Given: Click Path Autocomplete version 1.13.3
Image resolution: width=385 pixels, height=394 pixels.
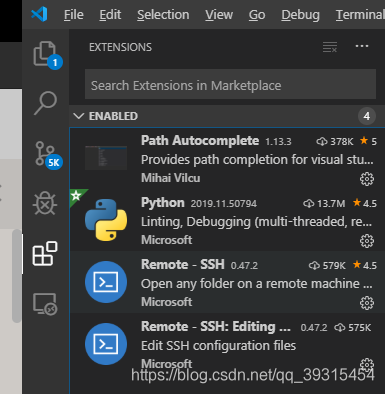Looking at the screenshot, I should pos(278,142).
